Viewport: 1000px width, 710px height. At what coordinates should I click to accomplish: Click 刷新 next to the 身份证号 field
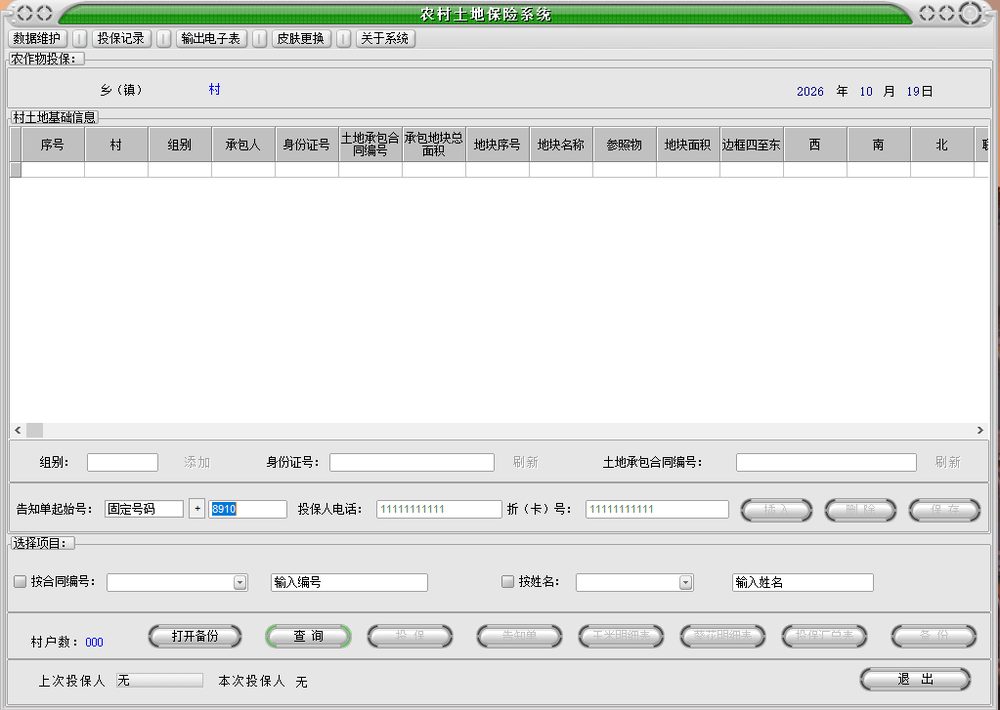(x=526, y=462)
